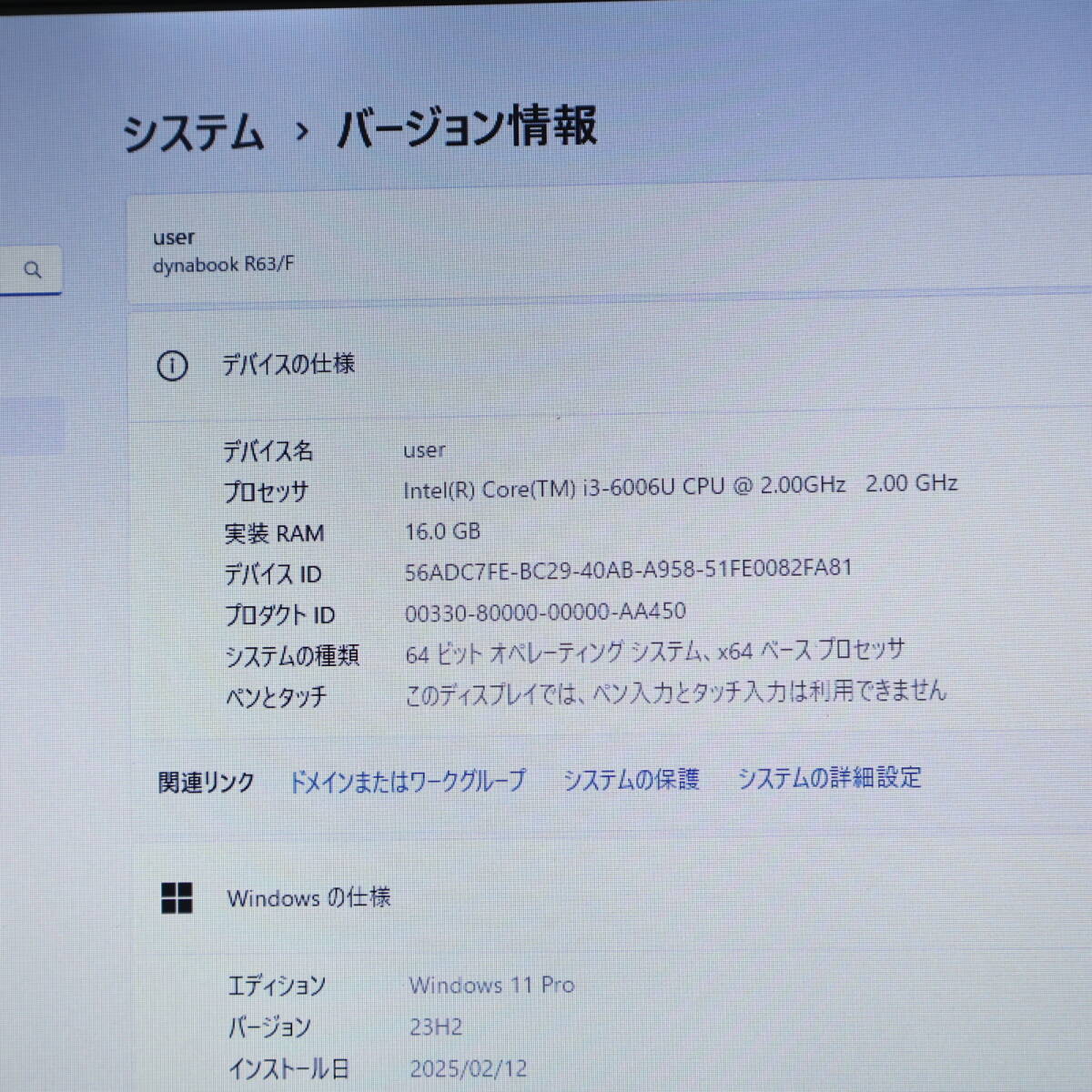Click the info icon beside デバイスの仕様
The height and width of the screenshot is (1092, 1092).
coord(172,366)
